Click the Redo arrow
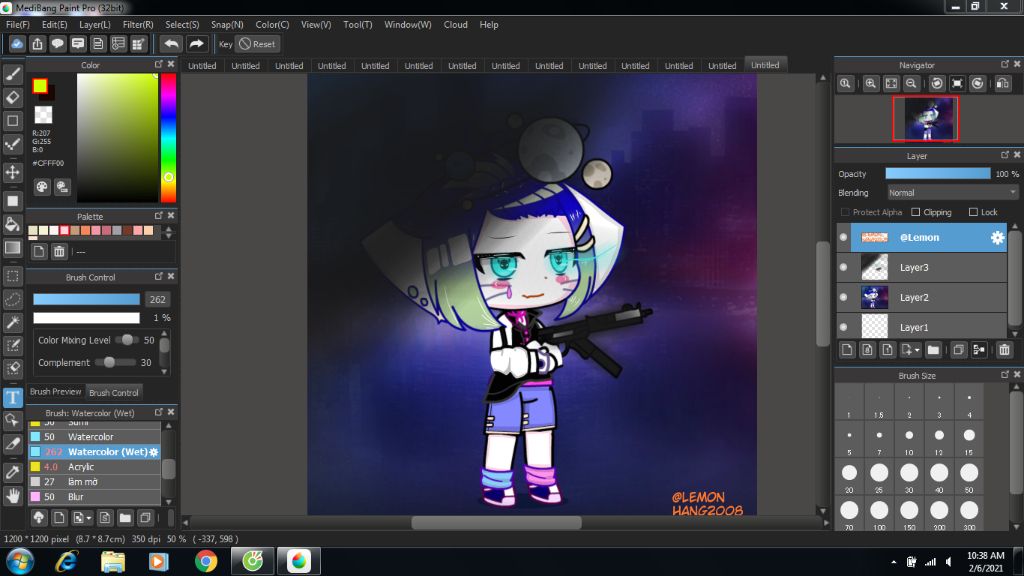 (x=196, y=44)
